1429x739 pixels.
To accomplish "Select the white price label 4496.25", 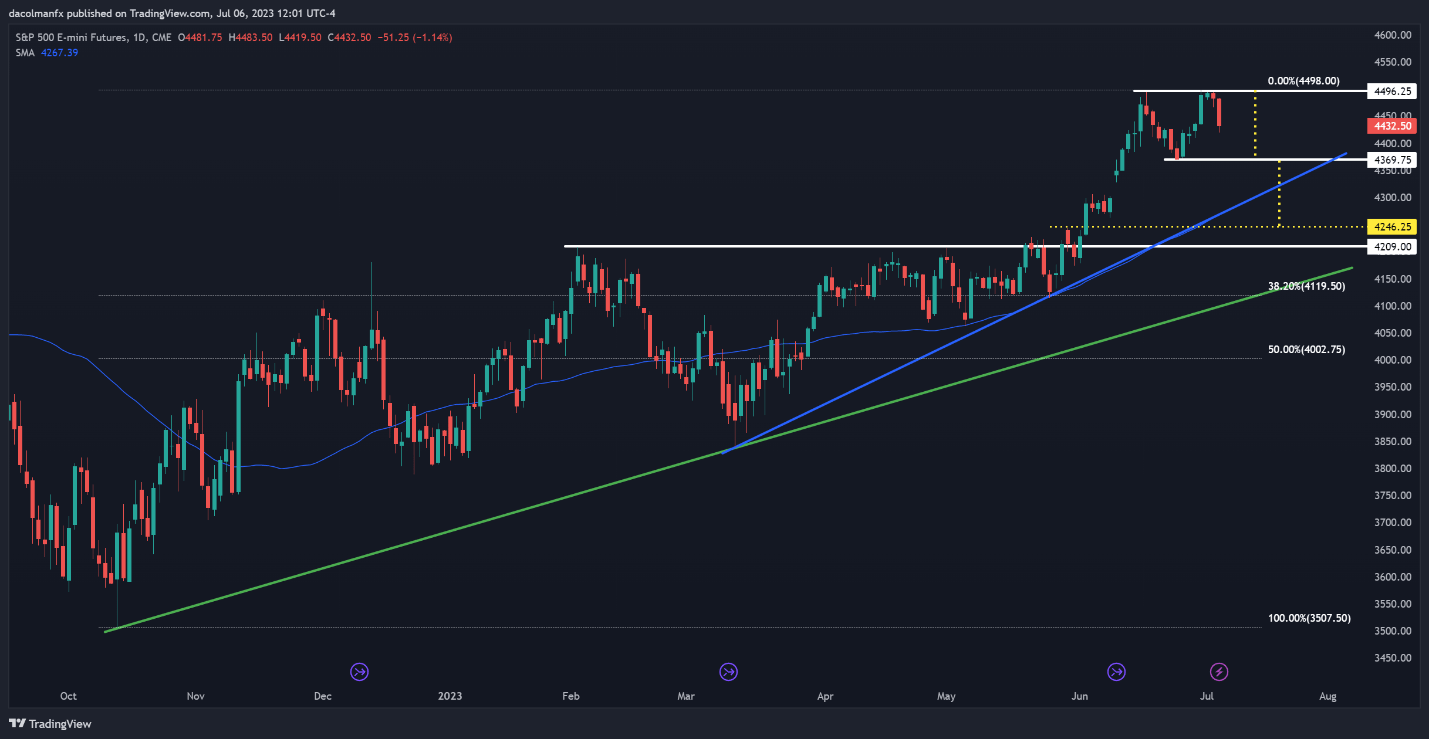I will point(1391,91).
